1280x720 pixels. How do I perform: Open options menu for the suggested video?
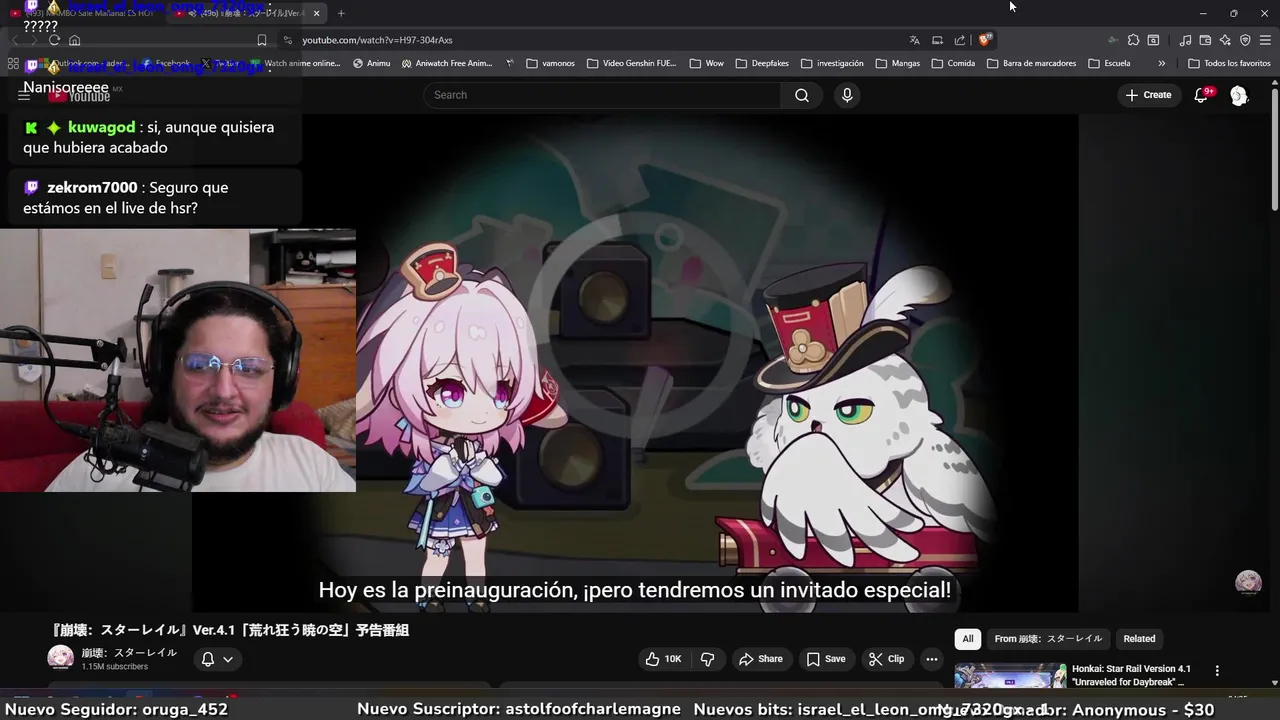(x=1217, y=671)
